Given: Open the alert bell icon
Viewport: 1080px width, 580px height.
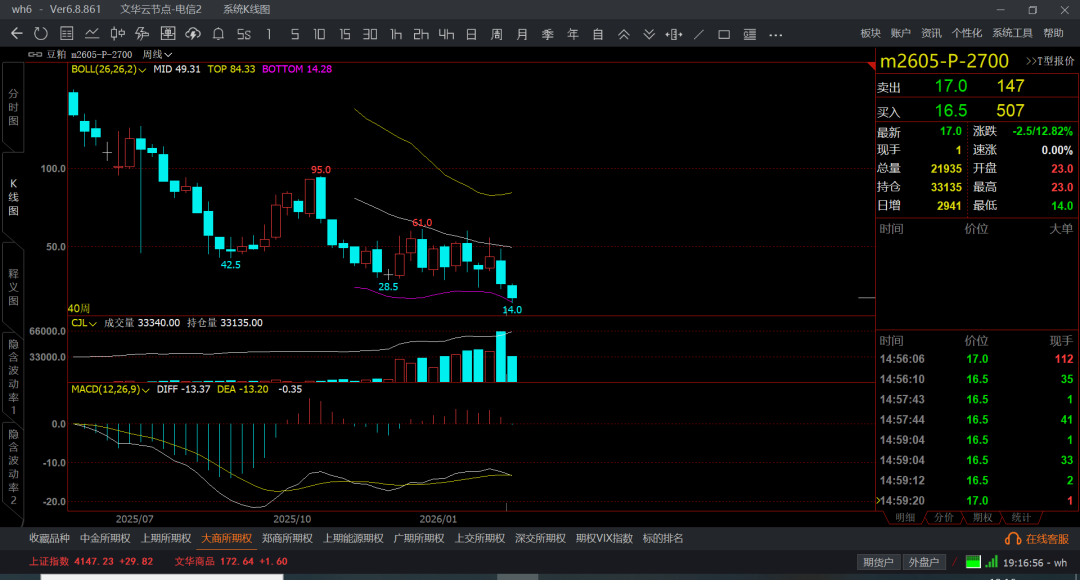Looking at the screenshot, I should (x=218, y=34).
